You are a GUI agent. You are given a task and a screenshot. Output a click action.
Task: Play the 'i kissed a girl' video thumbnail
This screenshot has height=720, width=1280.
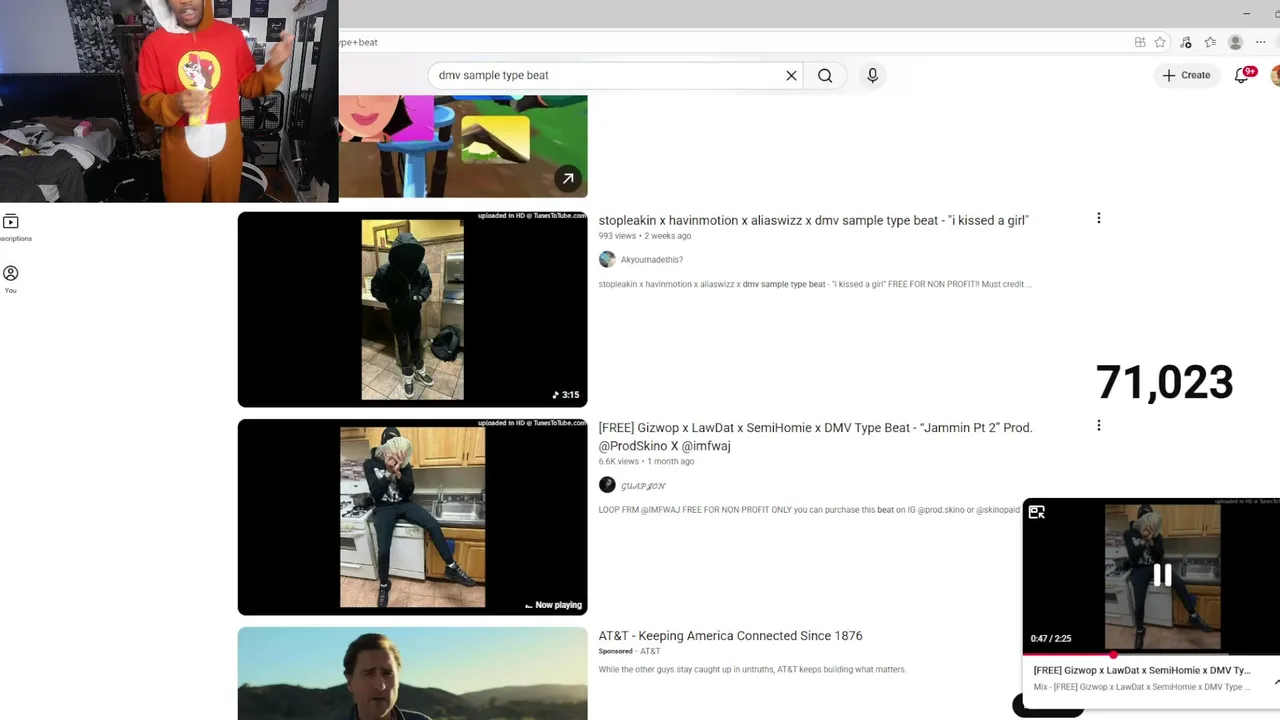tap(412, 309)
